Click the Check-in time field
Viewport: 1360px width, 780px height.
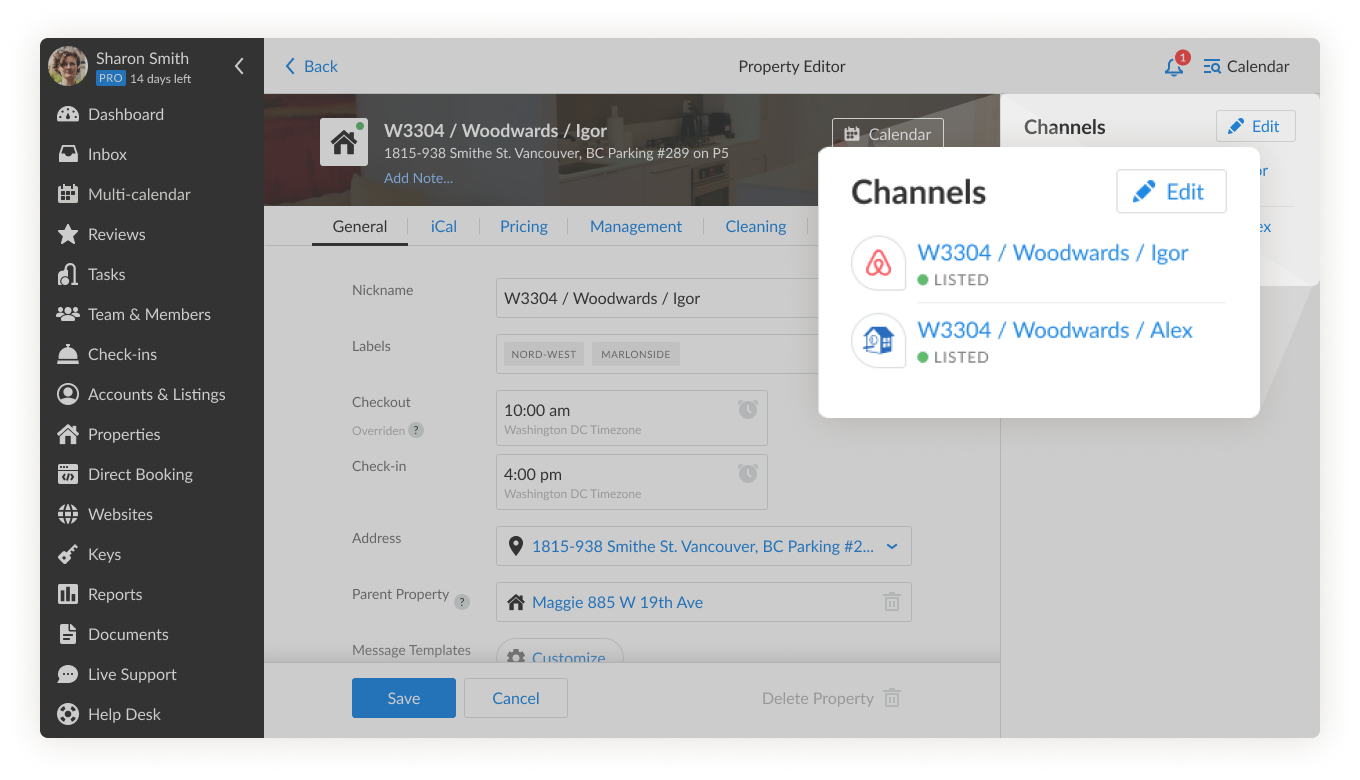[632, 482]
